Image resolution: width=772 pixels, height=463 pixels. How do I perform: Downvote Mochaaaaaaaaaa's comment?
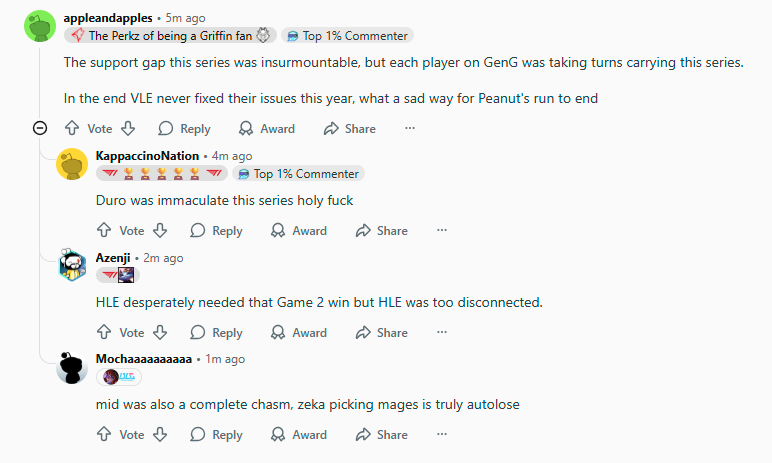pos(160,434)
